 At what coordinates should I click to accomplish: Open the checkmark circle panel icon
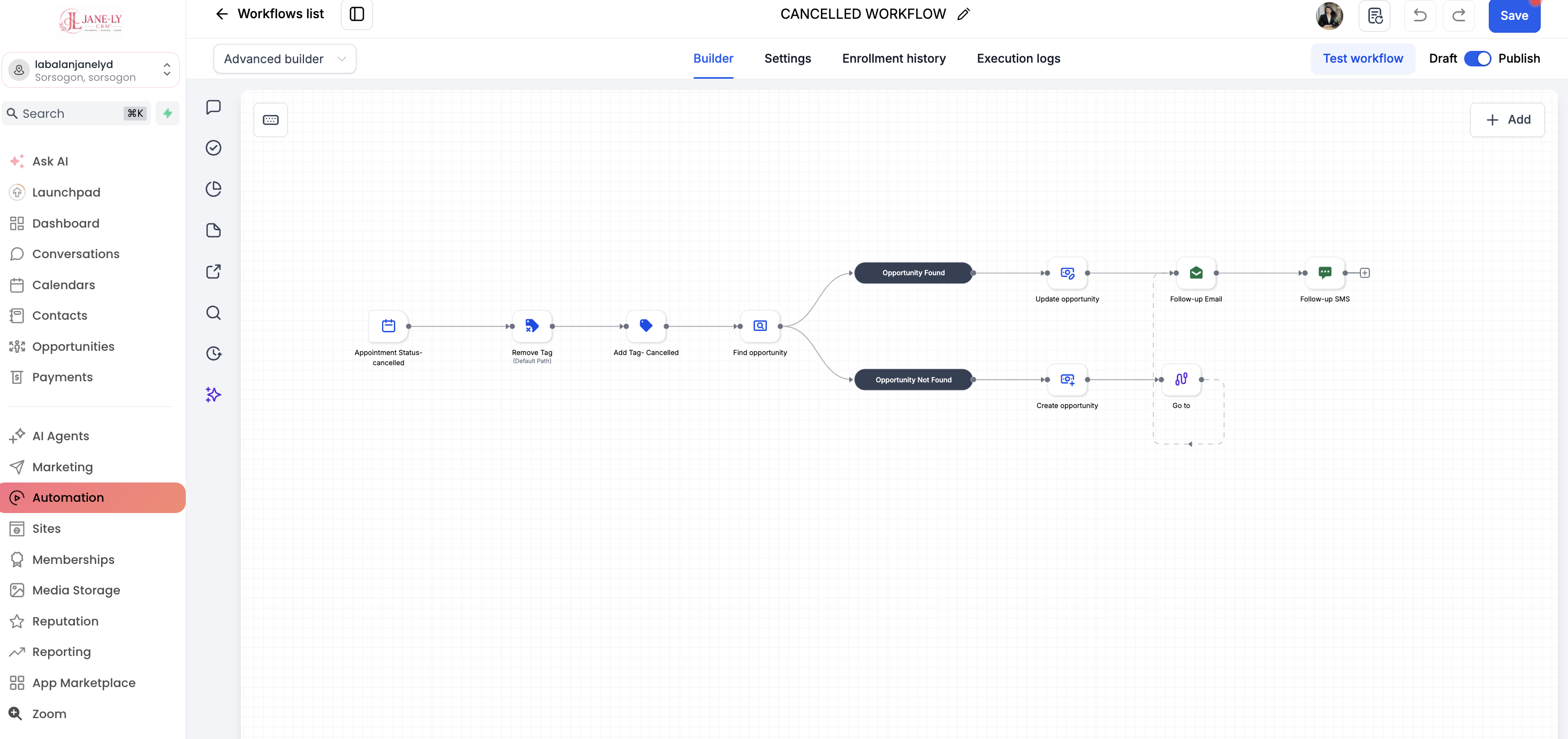pyautogui.click(x=213, y=148)
